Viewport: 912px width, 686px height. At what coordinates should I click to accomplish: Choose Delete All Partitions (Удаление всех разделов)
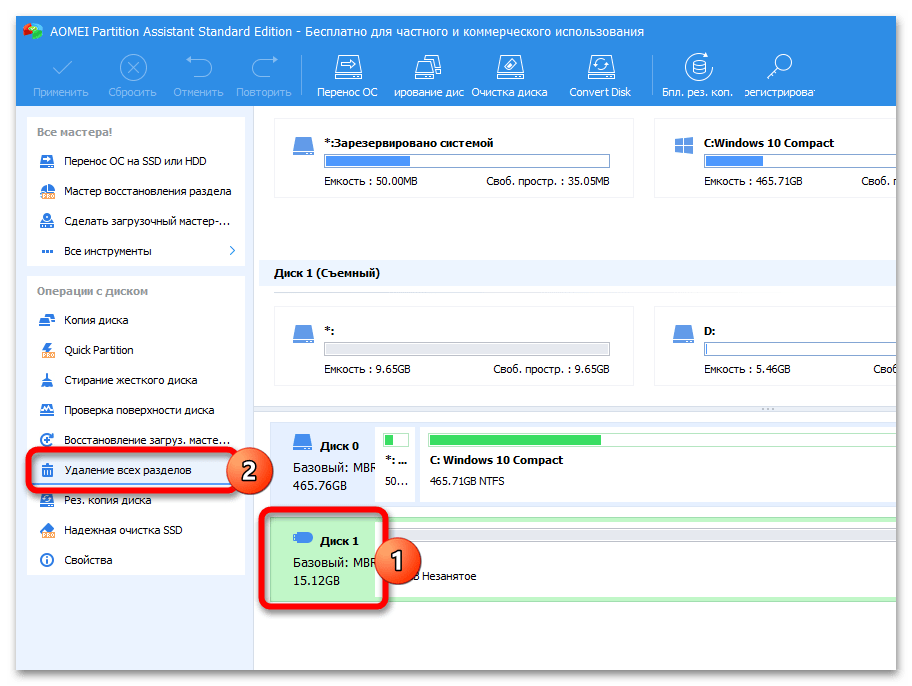point(127,470)
